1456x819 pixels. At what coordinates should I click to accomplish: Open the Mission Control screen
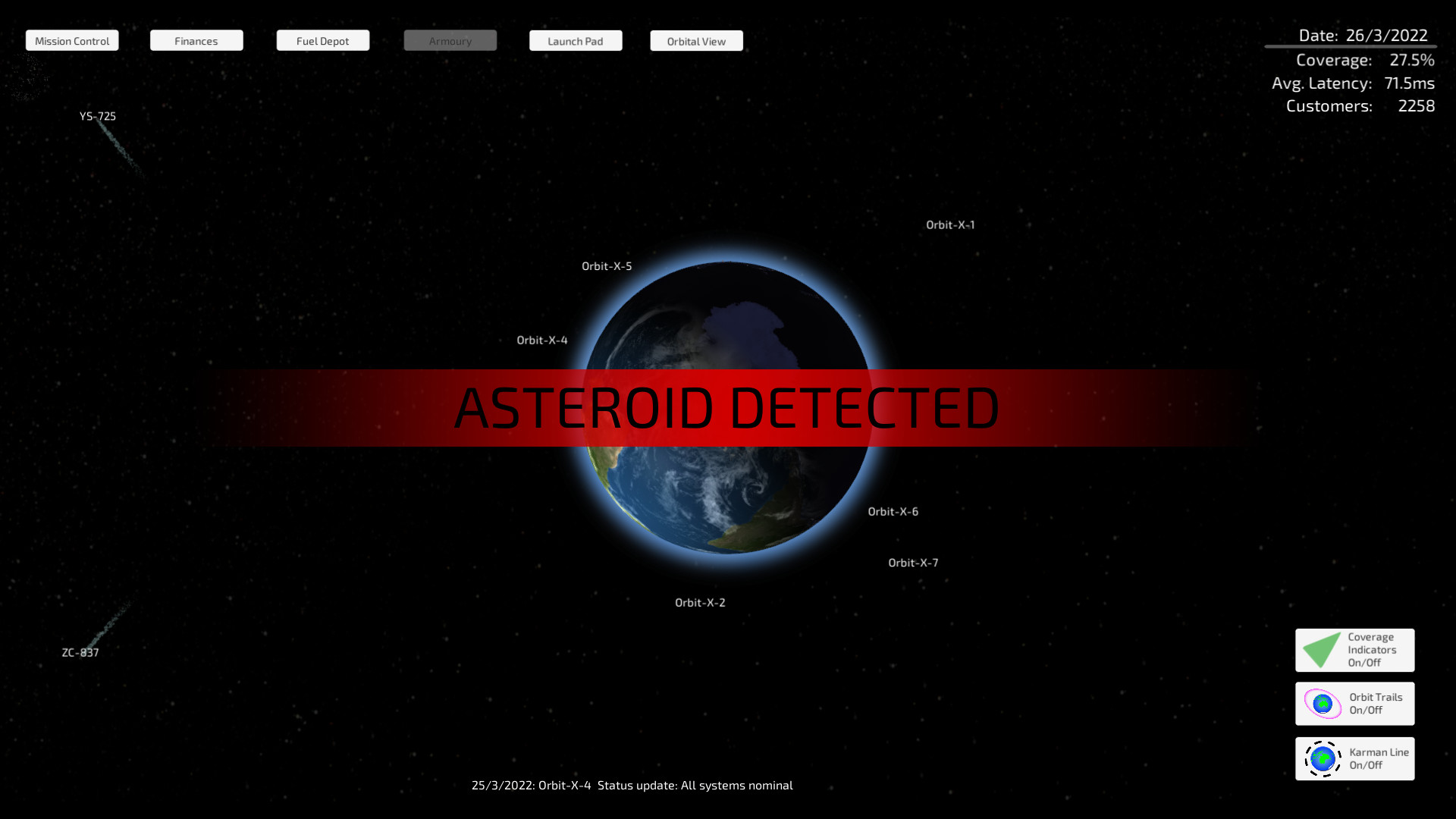(x=72, y=40)
